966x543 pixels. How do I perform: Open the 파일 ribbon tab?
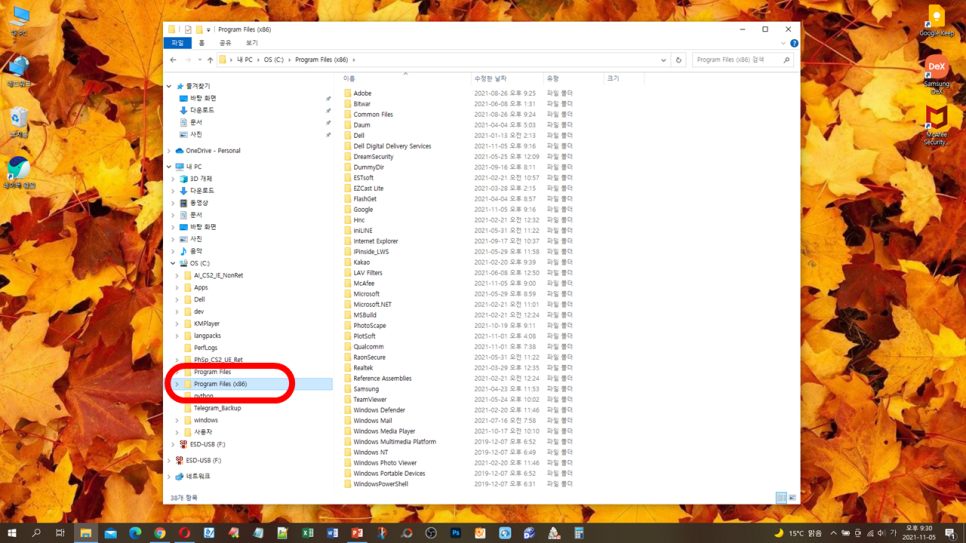click(177, 43)
